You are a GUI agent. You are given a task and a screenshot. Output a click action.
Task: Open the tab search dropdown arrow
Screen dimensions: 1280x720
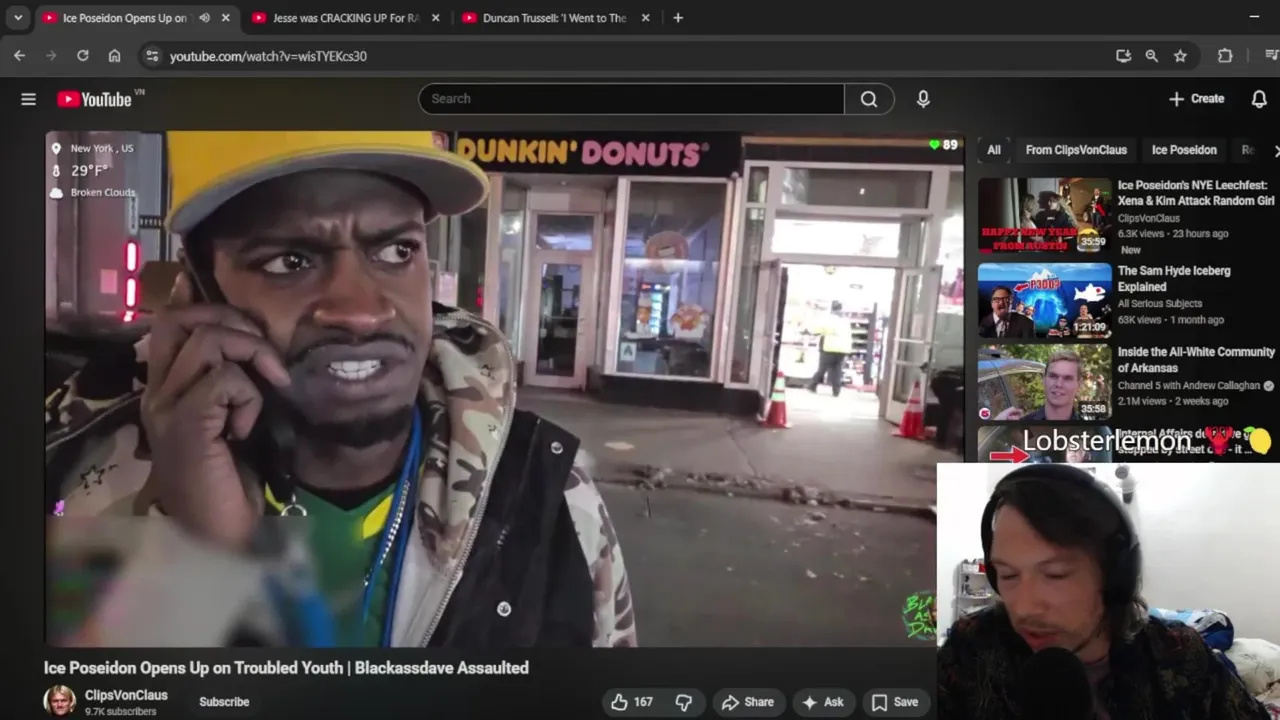18,18
